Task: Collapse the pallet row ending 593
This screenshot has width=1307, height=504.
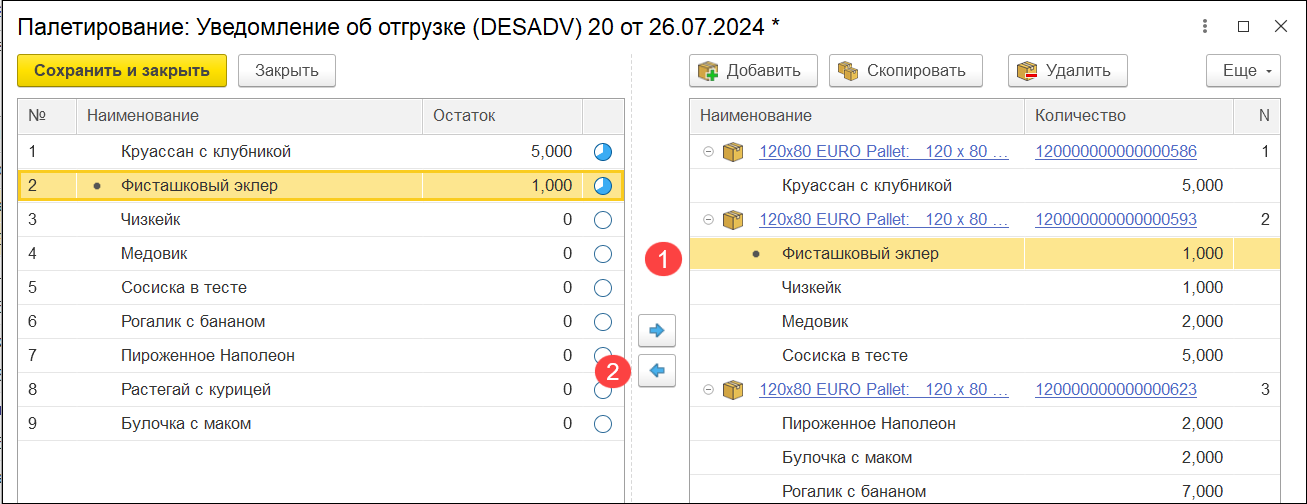Action: [x=708, y=220]
